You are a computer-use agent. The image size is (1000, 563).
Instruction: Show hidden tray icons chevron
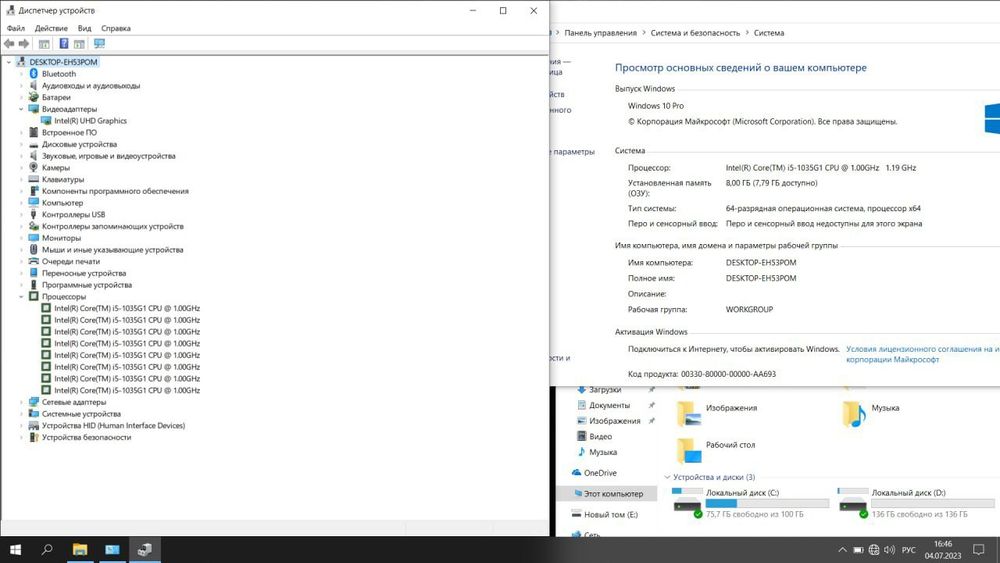(842, 550)
